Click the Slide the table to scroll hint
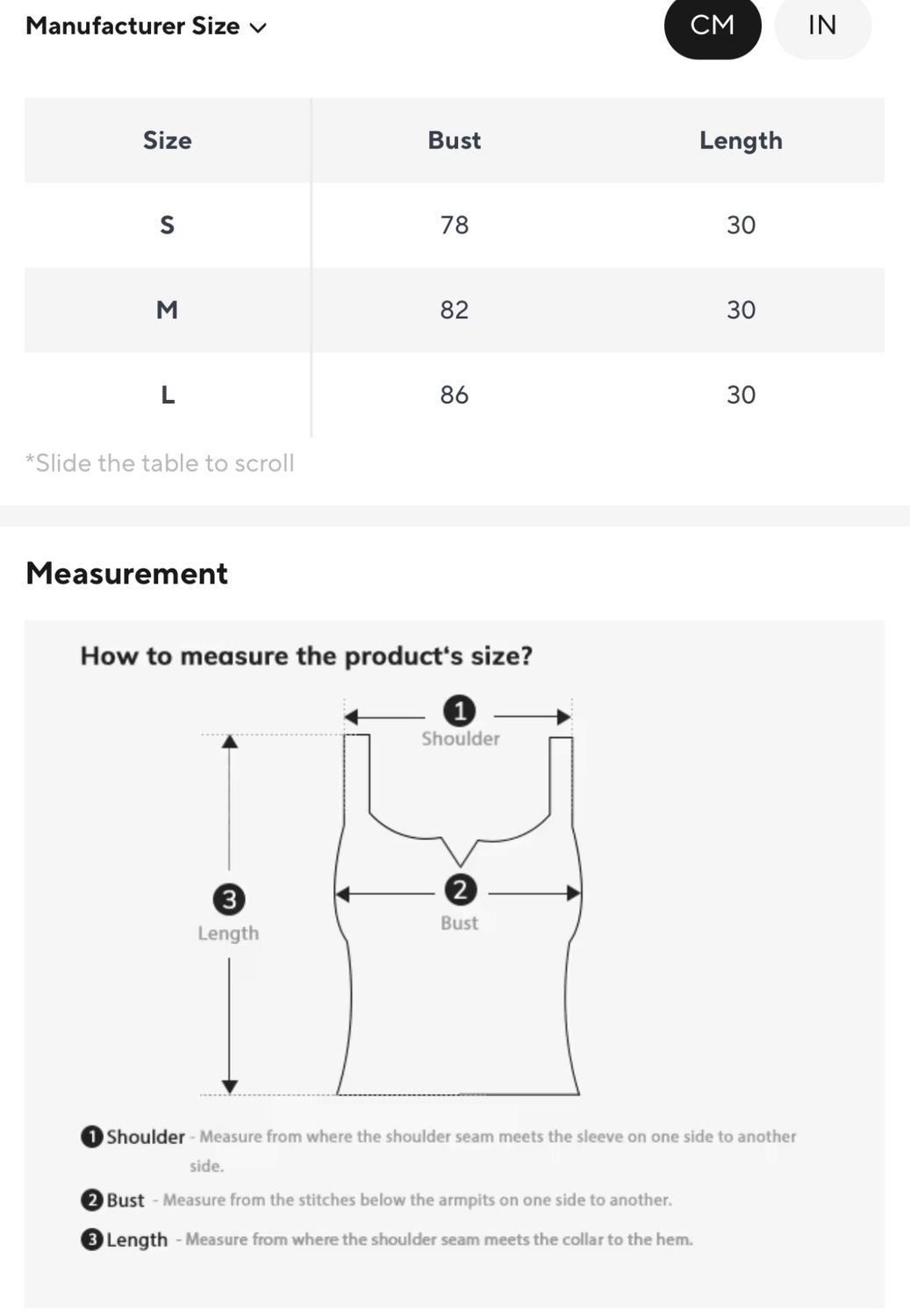Screen dimensions: 910x1316 pos(160,463)
